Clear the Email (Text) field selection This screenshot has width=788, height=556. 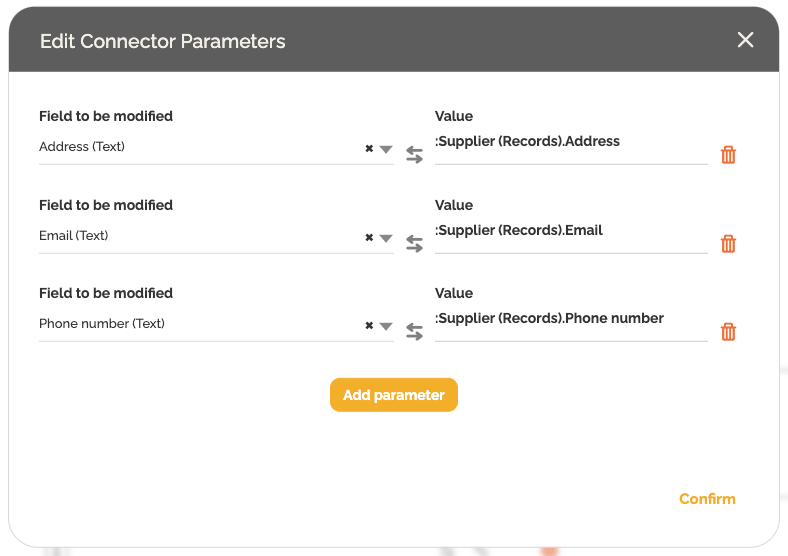[x=369, y=238]
